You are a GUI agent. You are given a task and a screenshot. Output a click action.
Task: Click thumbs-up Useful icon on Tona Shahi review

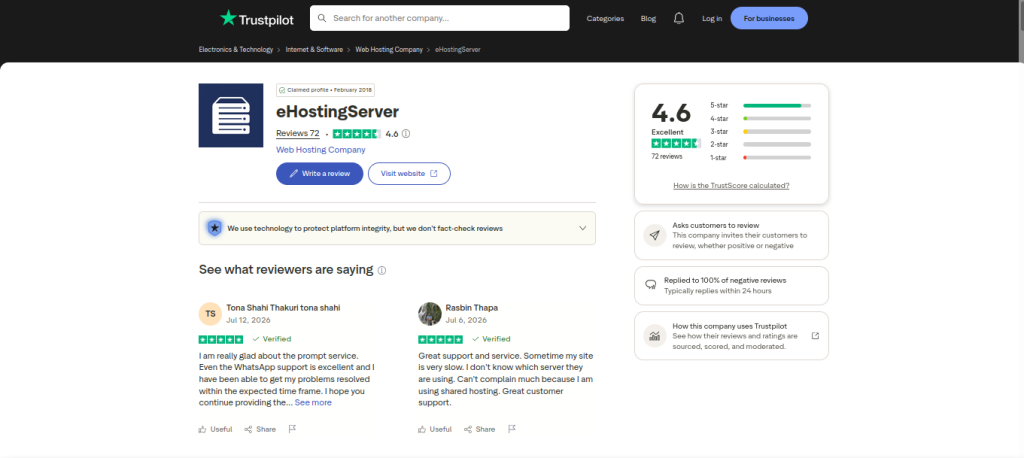point(202,429)
